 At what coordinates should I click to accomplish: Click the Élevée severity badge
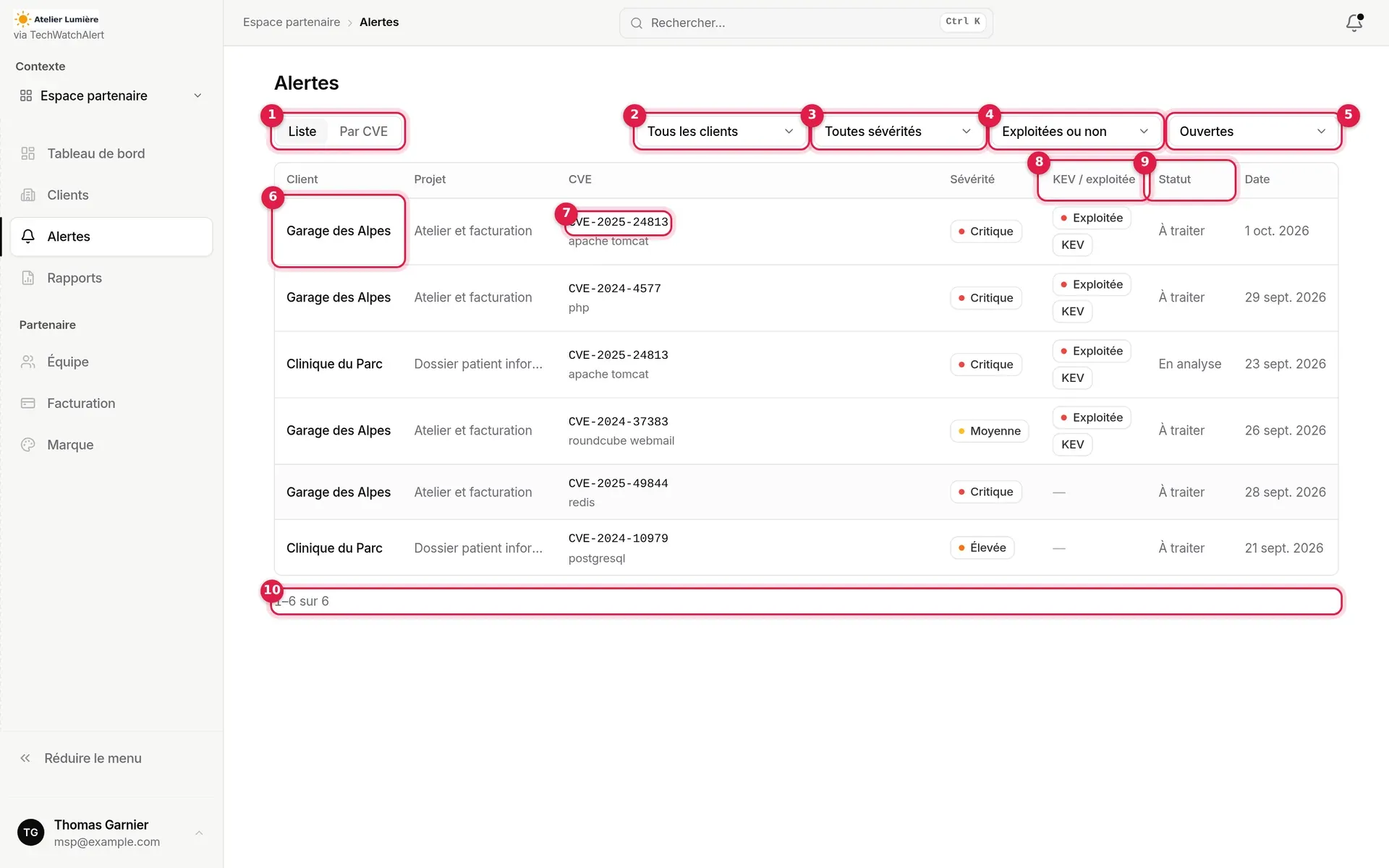point(982,548)
